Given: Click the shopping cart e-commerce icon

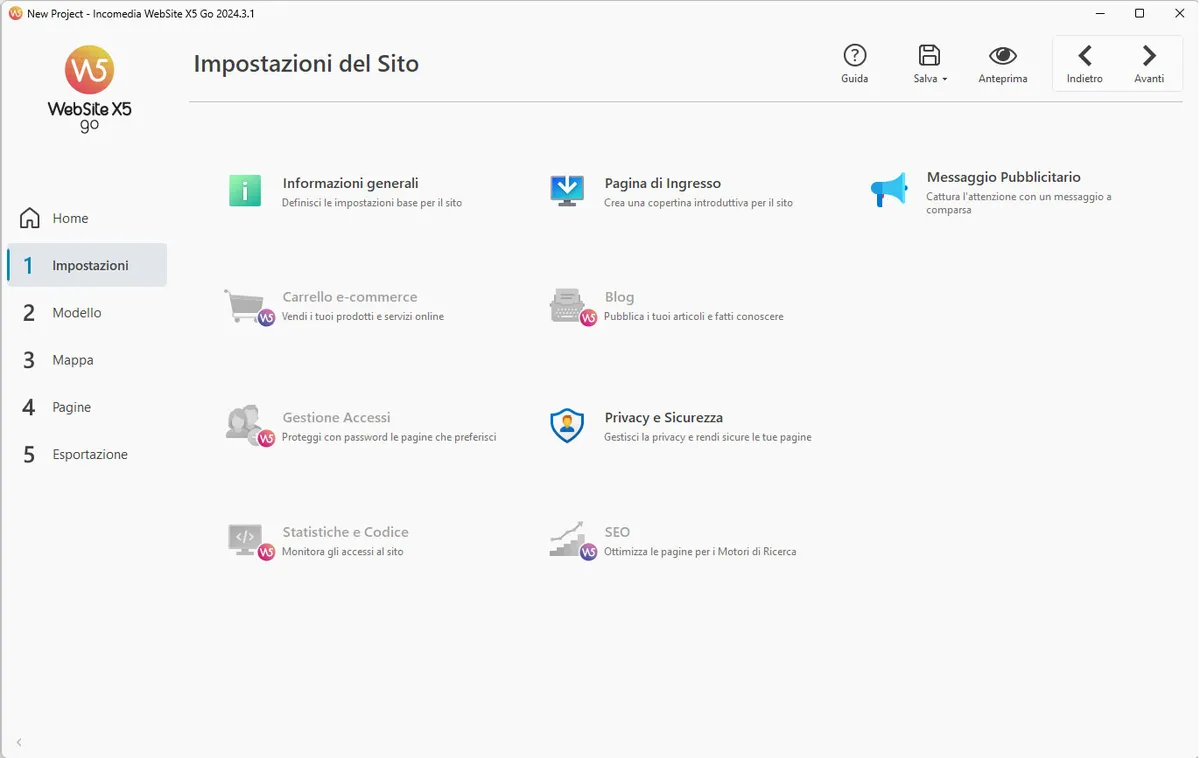Looking at the screenshot, I should click(248, 306).
